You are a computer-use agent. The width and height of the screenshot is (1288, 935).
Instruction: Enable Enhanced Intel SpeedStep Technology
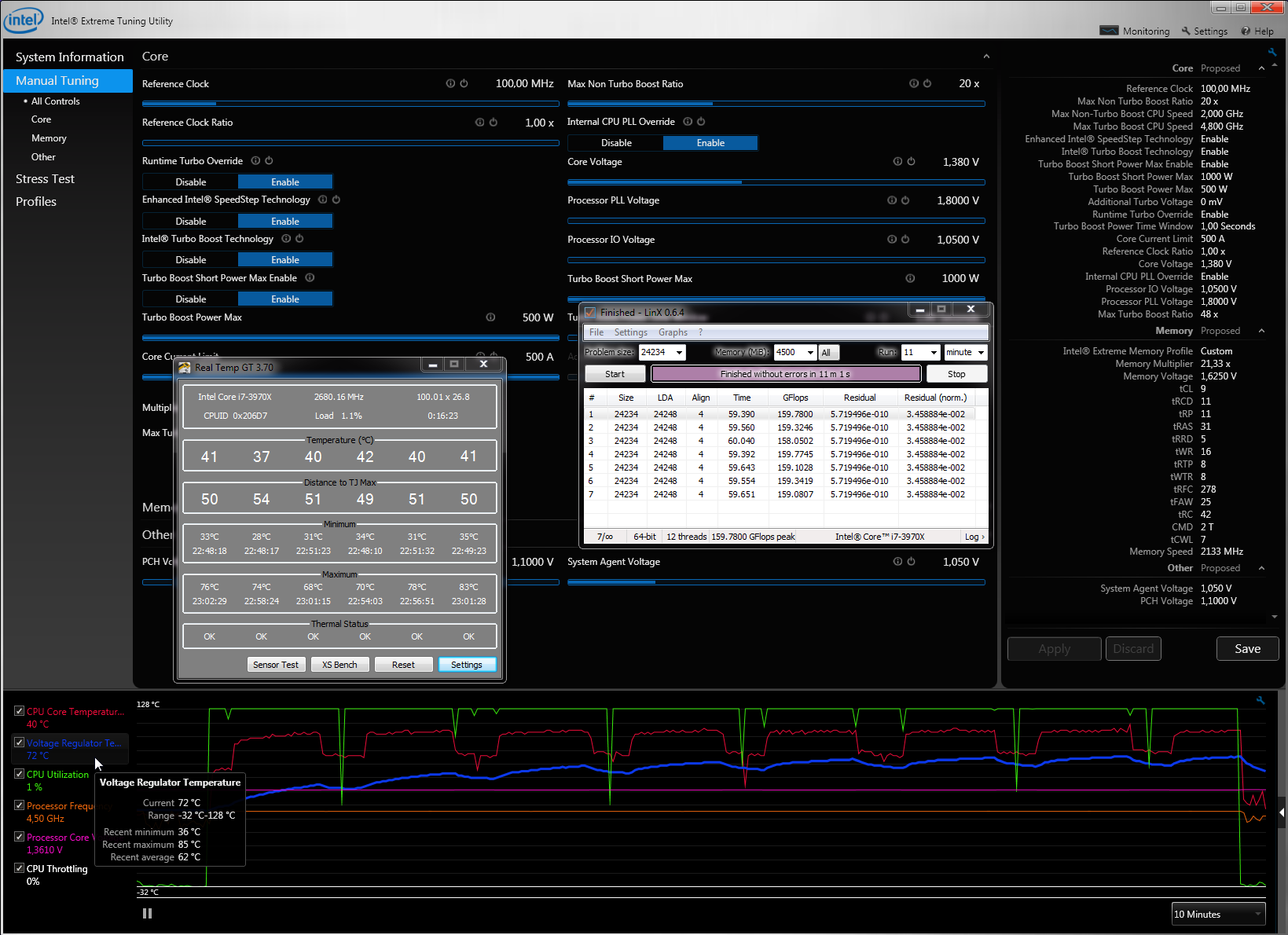click(285, 221)
